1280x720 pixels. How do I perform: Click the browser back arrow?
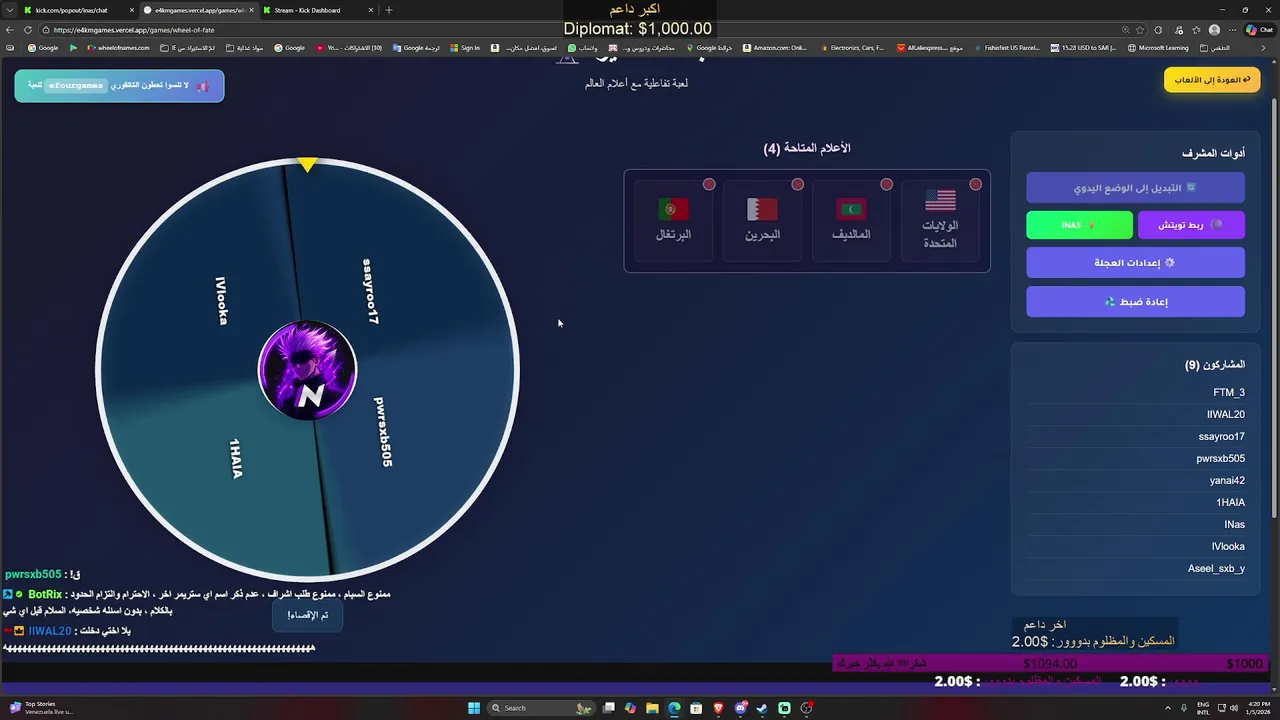tap(10, 30)
